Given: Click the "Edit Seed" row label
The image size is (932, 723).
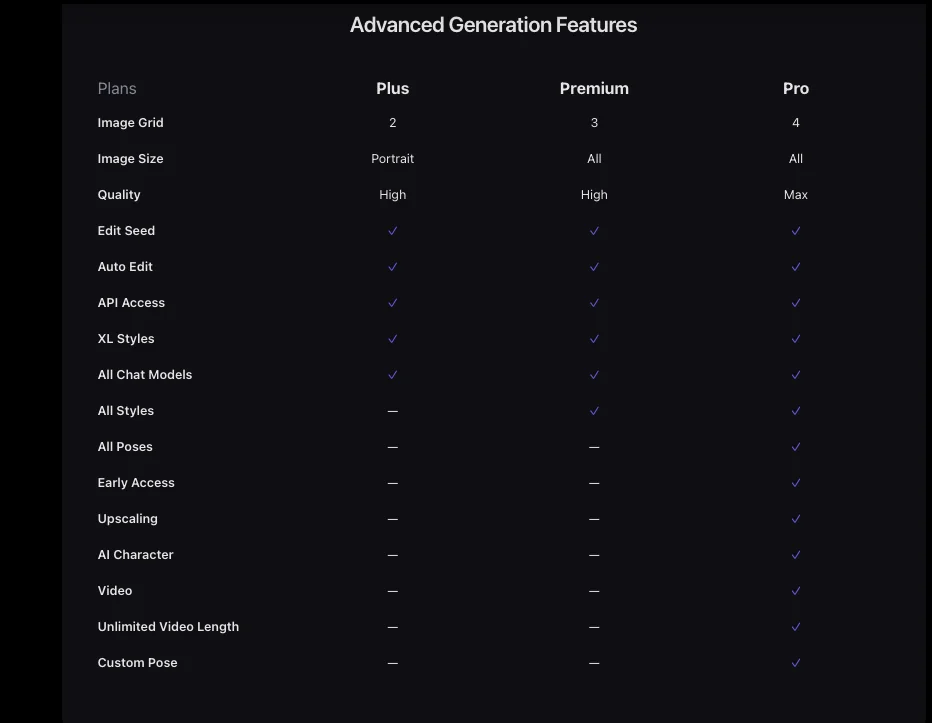Looking at the screenshot, I should click(126, 231).
